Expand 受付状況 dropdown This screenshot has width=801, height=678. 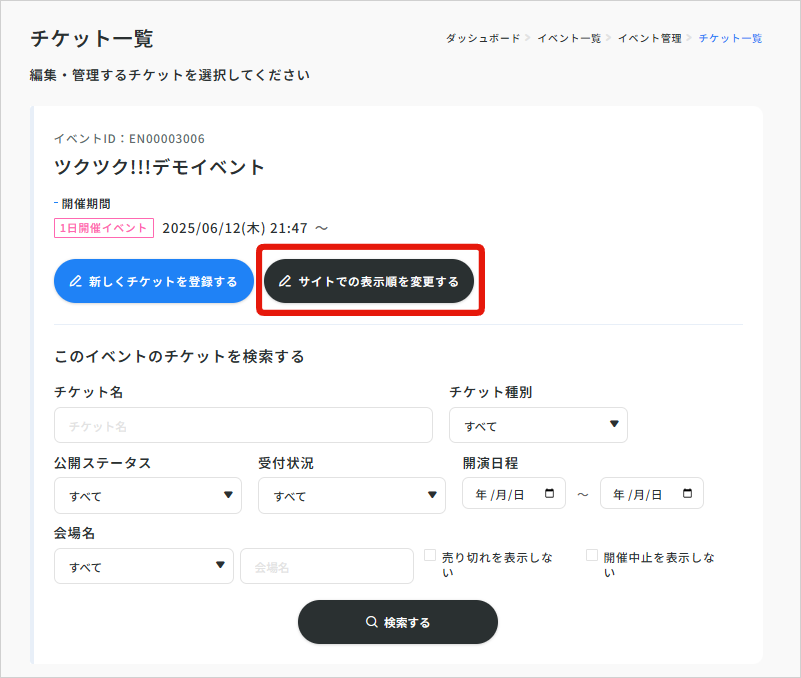(x=351, y=495)
